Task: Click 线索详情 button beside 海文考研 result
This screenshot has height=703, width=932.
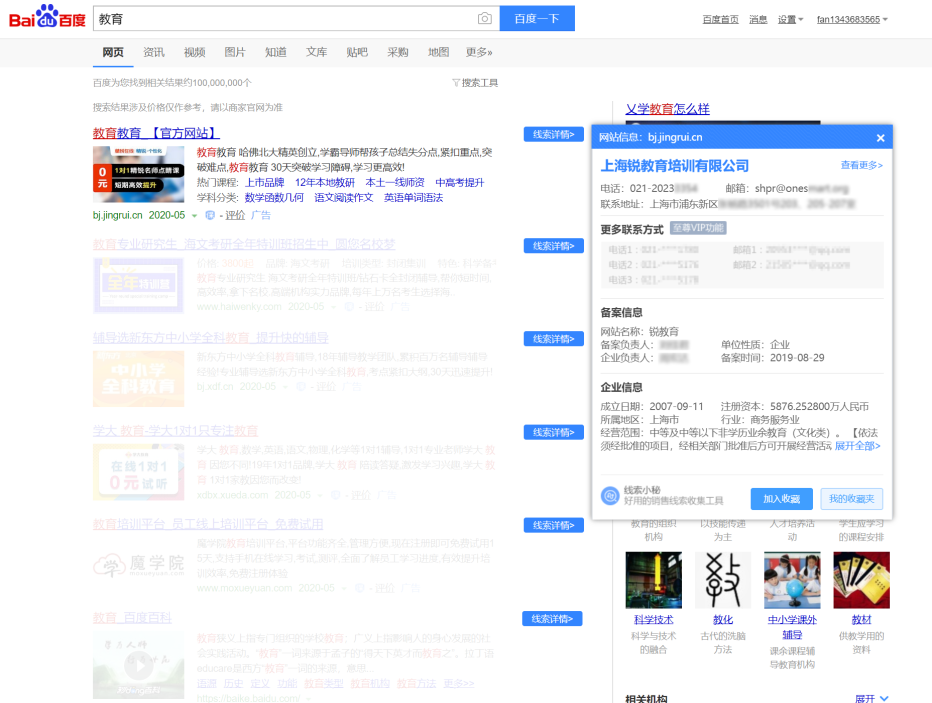Action: coord(553,245)
